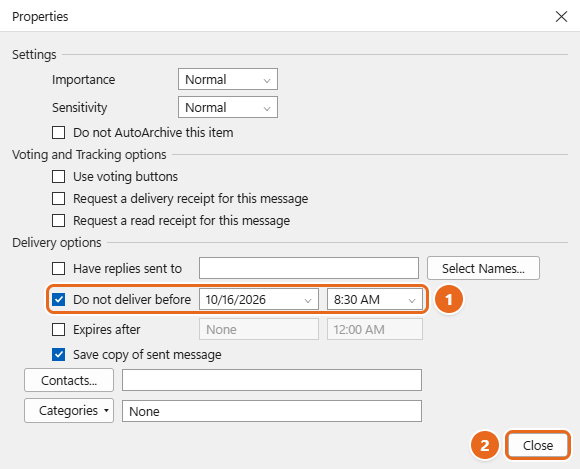Click the Categories field showing None

[272, 411]
